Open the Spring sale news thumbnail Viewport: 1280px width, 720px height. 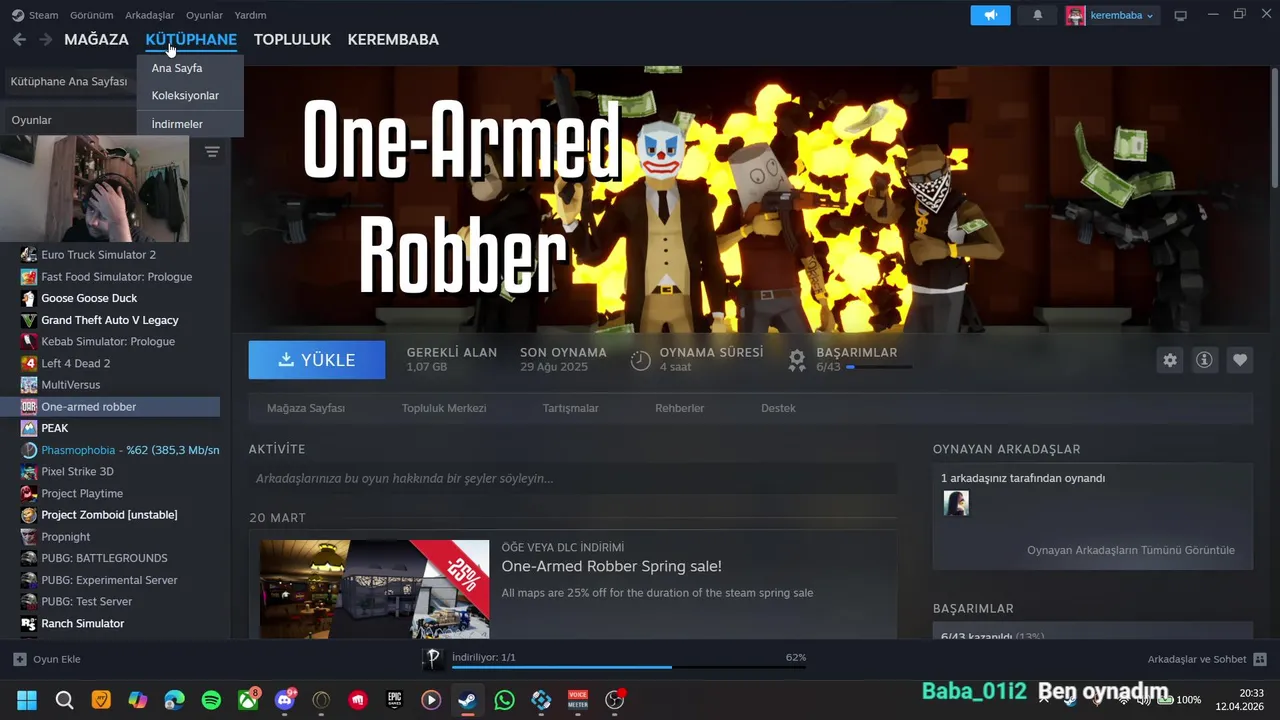pyautogui.click(x=375, y=589)
